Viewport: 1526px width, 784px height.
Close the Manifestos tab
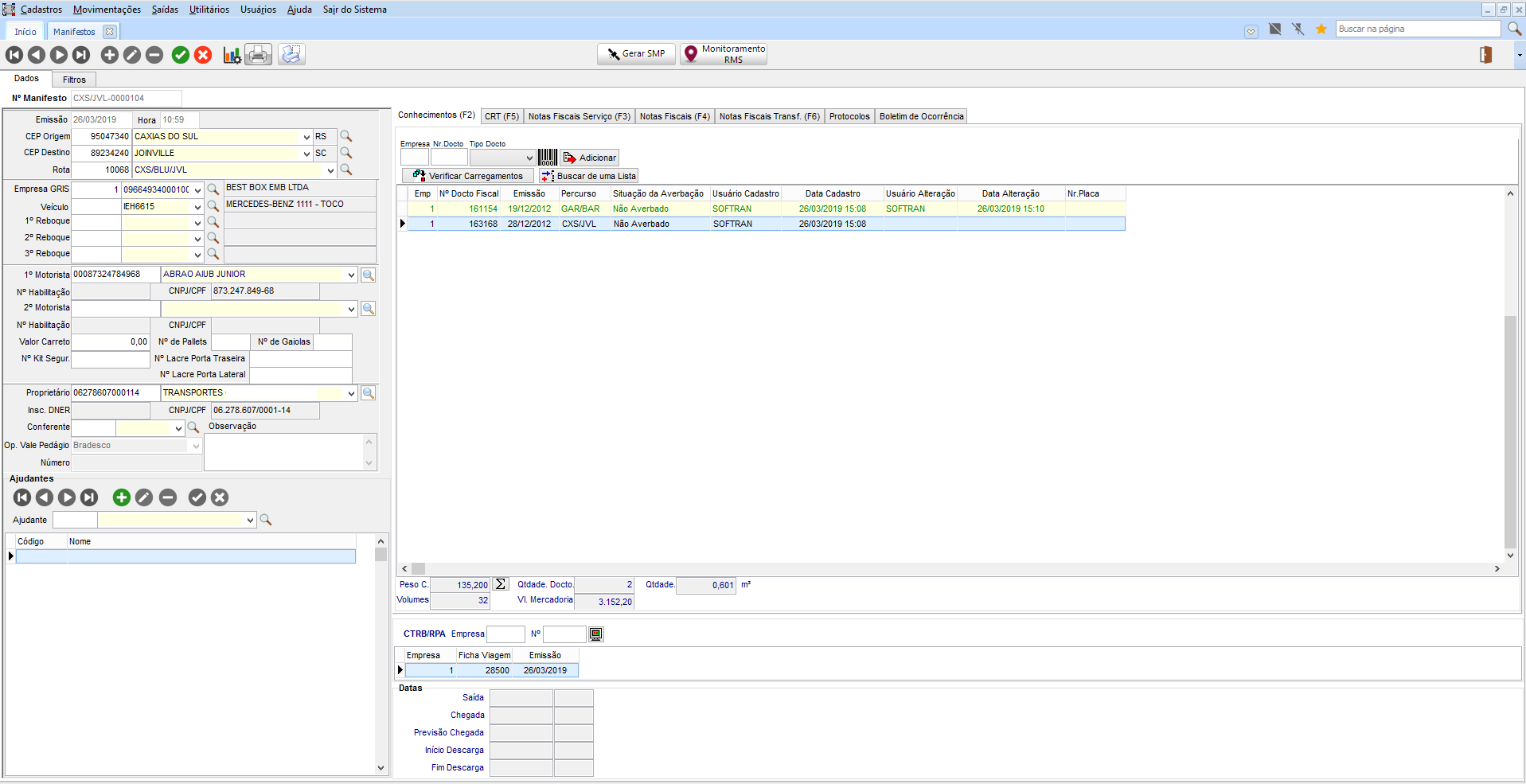109,32
